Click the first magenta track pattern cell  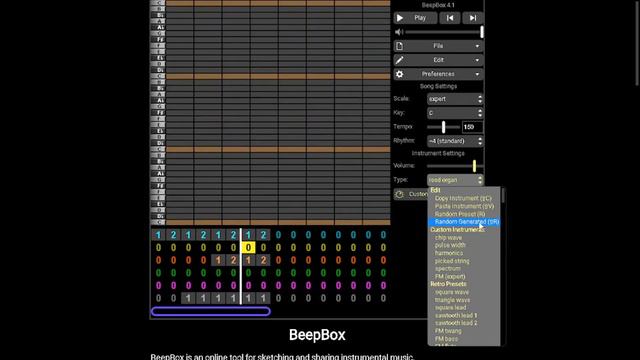coord(158,285)
